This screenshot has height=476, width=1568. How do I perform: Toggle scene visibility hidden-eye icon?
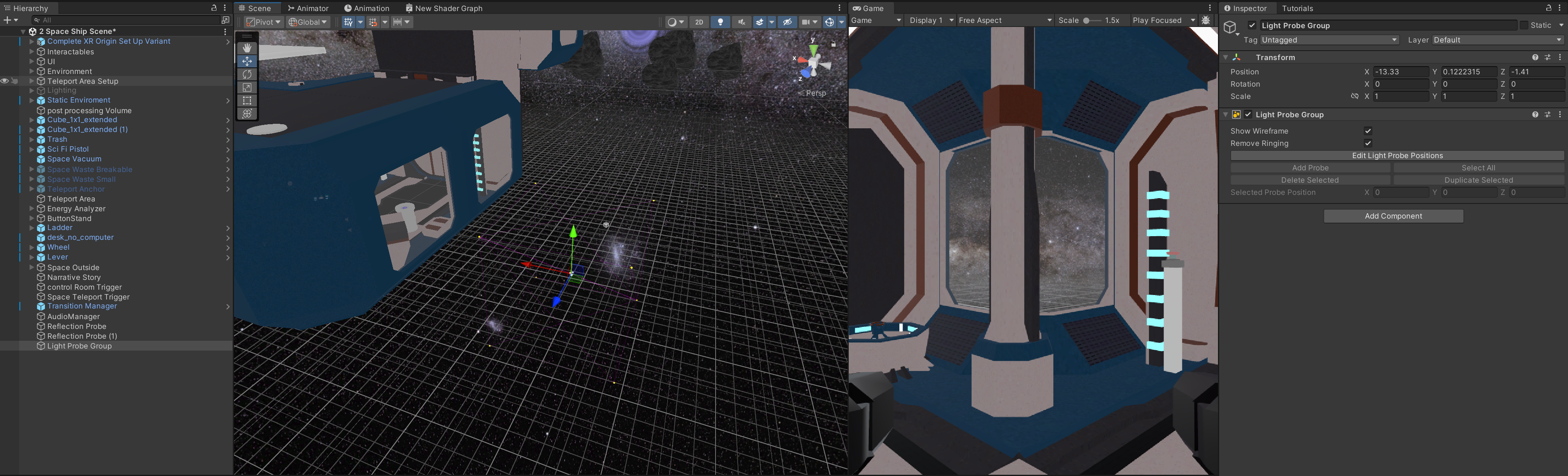click(787, 22)
